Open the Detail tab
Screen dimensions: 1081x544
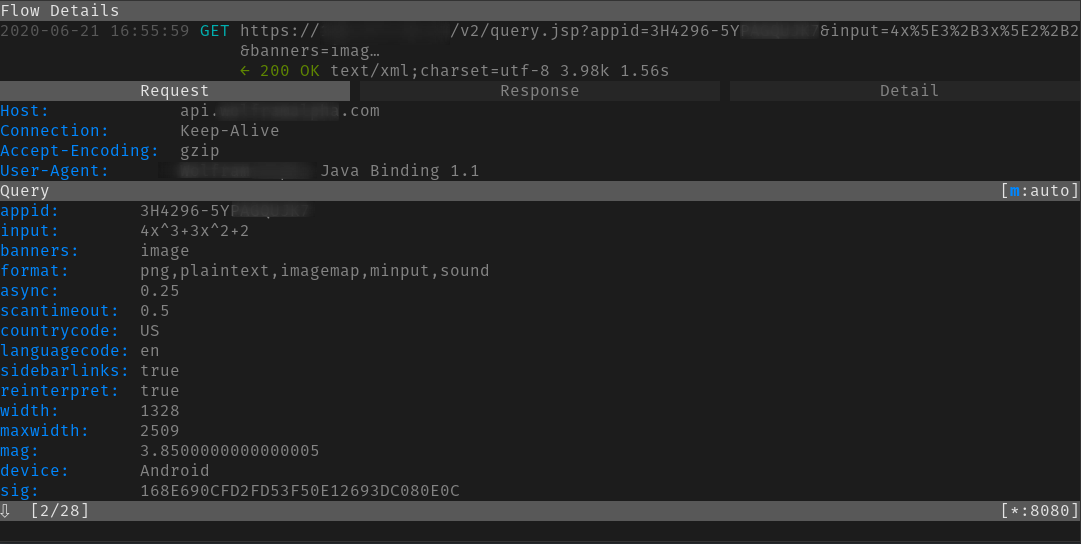pos(908,91)
